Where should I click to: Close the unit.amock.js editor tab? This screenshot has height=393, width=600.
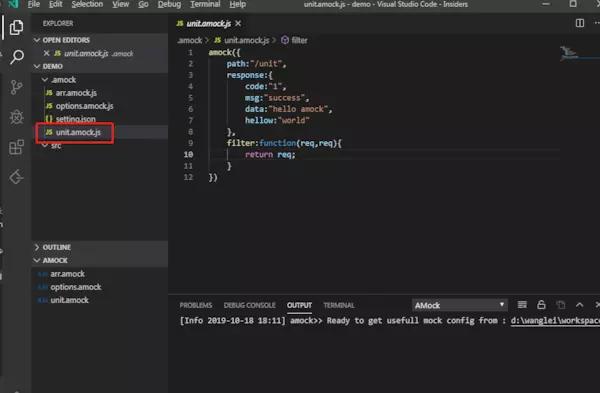point(238,24)
